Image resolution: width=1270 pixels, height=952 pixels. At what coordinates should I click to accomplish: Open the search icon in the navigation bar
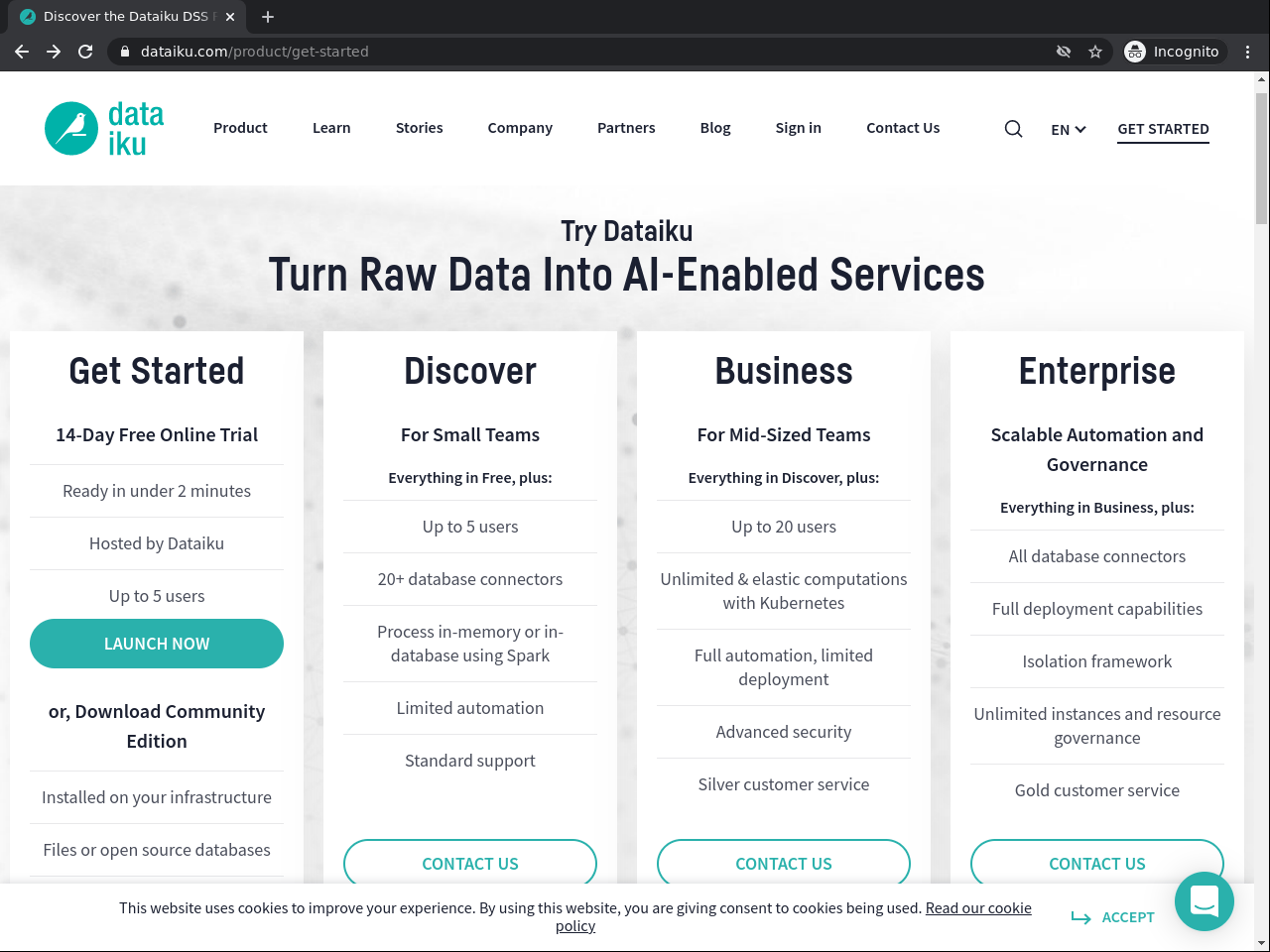[x=1013, y=128]
